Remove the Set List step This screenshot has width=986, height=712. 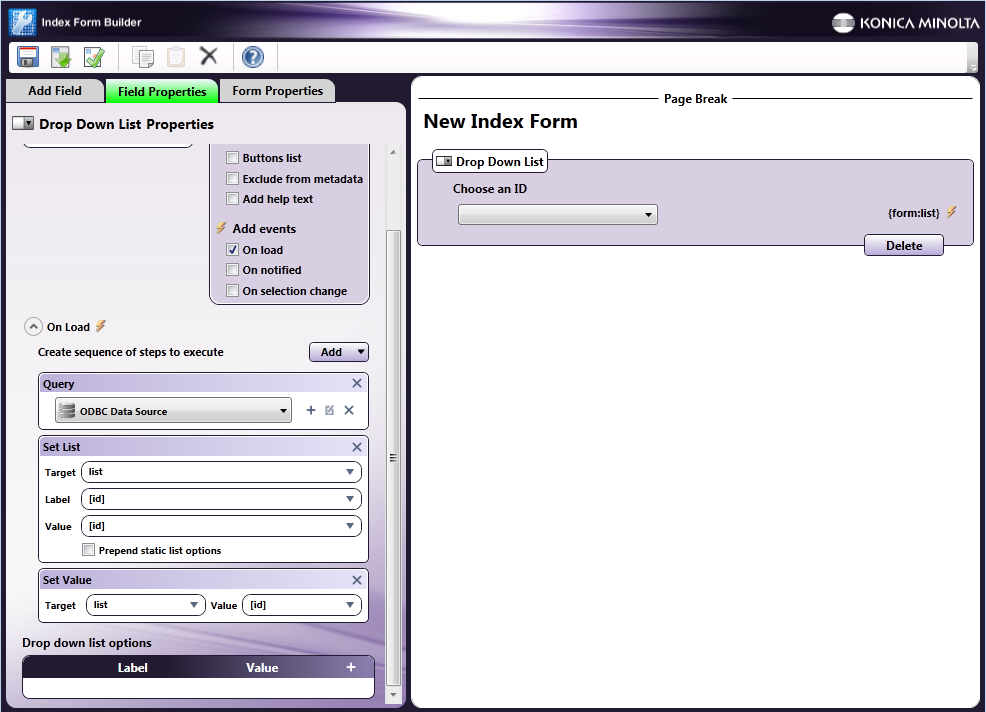pos(357,447)
